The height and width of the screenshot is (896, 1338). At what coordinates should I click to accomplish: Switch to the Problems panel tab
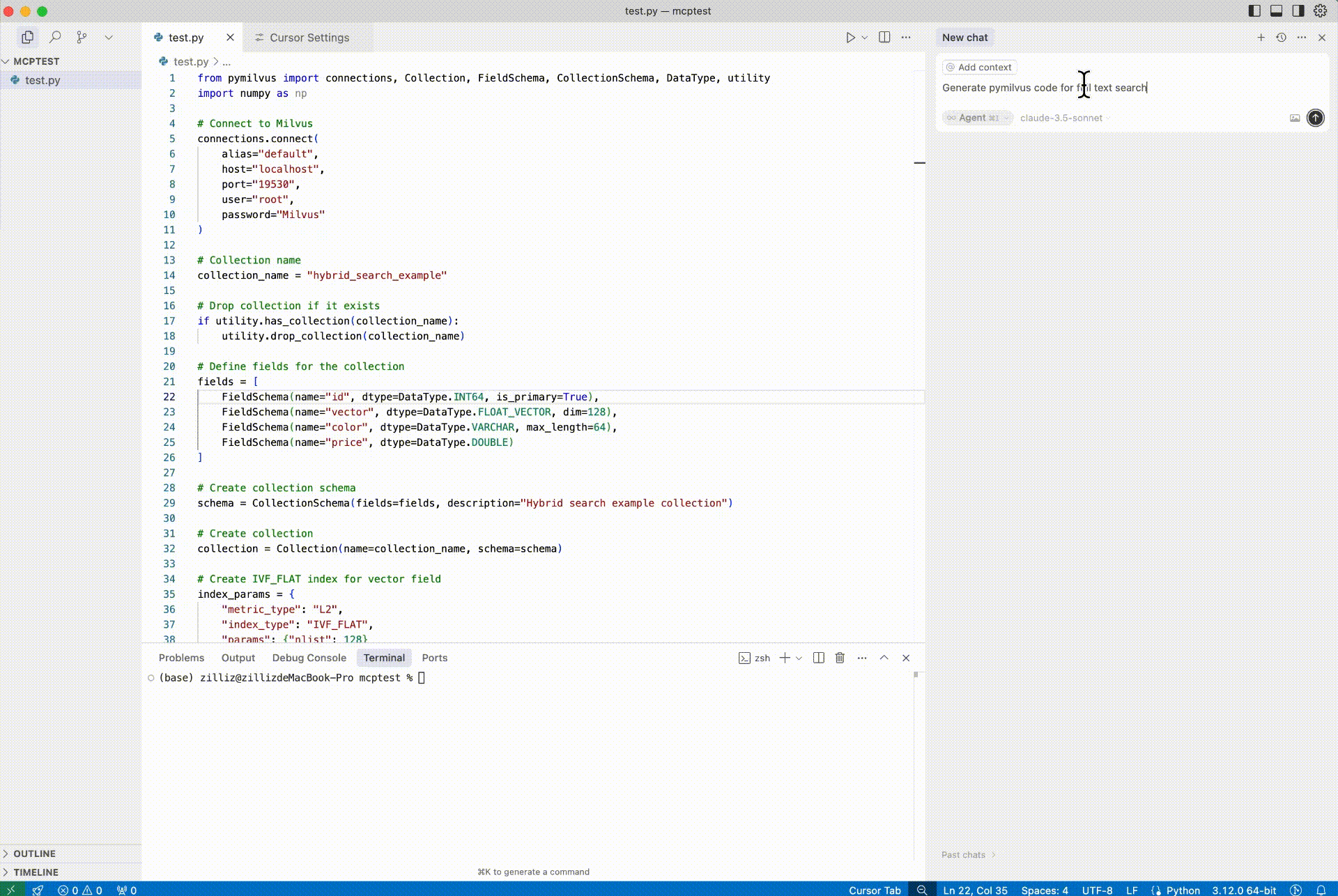click(181, 658)
